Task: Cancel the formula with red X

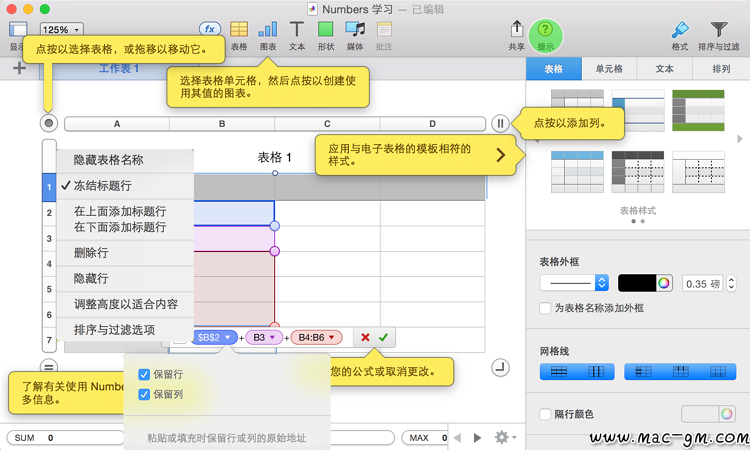Action: coord(365,337)
